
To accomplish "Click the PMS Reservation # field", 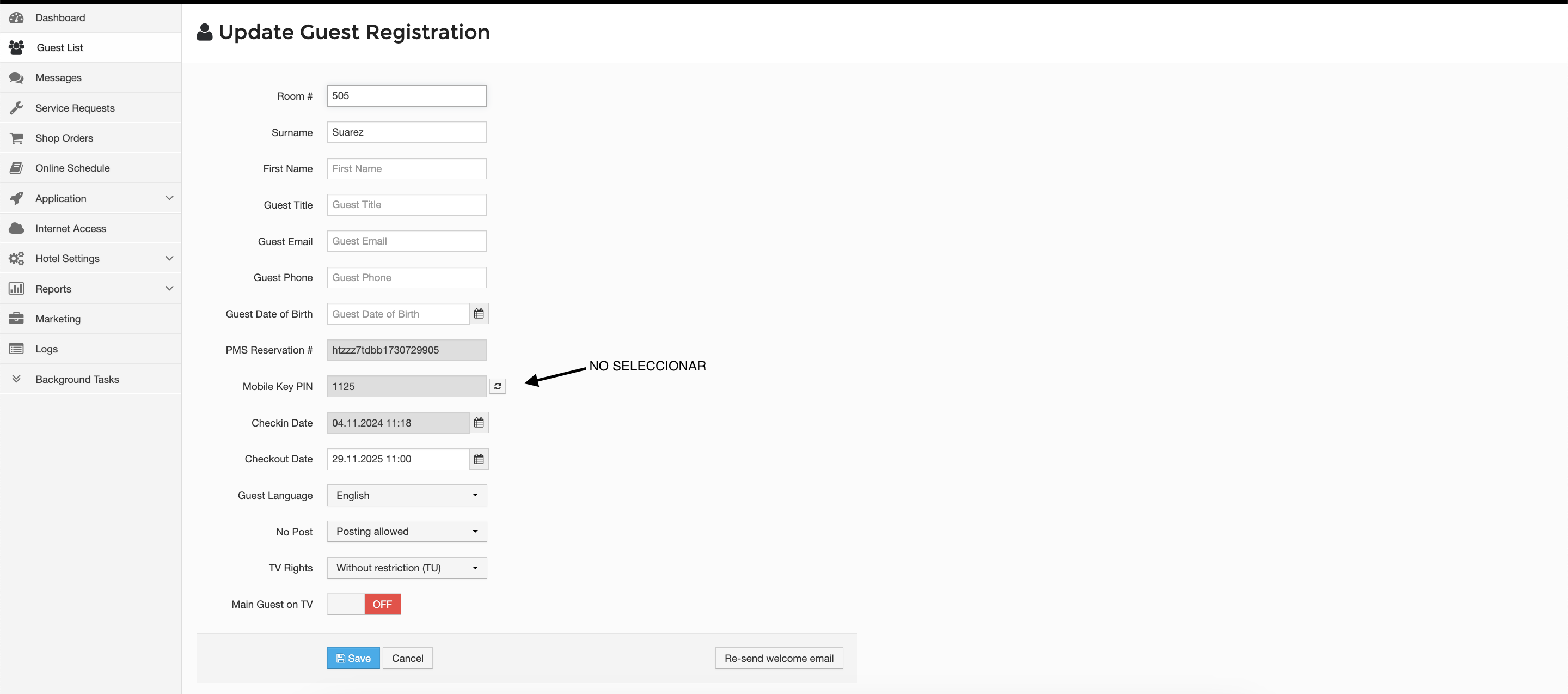I will point(407,350).
